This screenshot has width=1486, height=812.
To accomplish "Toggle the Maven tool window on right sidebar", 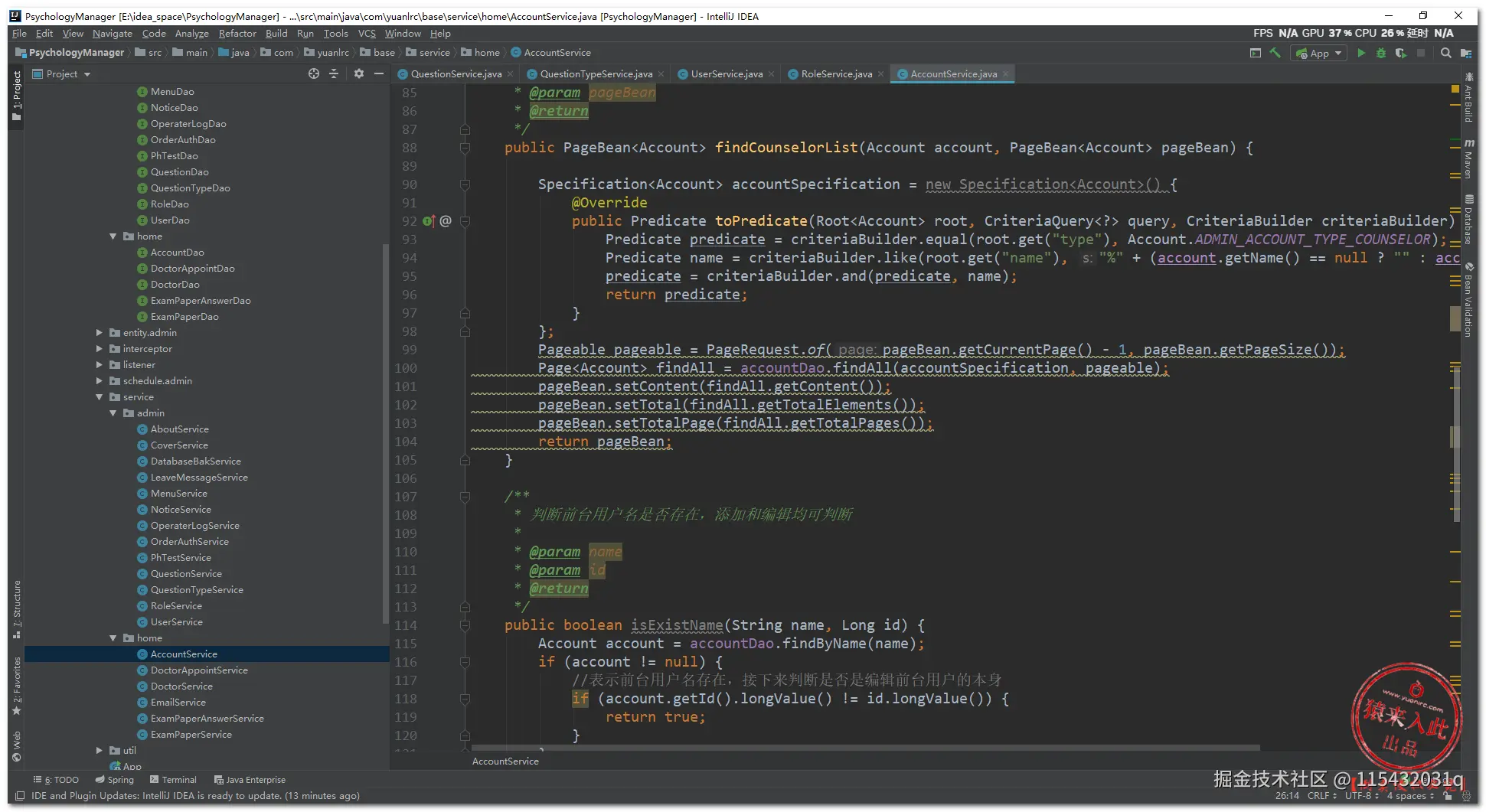I will coord(1468,159).
